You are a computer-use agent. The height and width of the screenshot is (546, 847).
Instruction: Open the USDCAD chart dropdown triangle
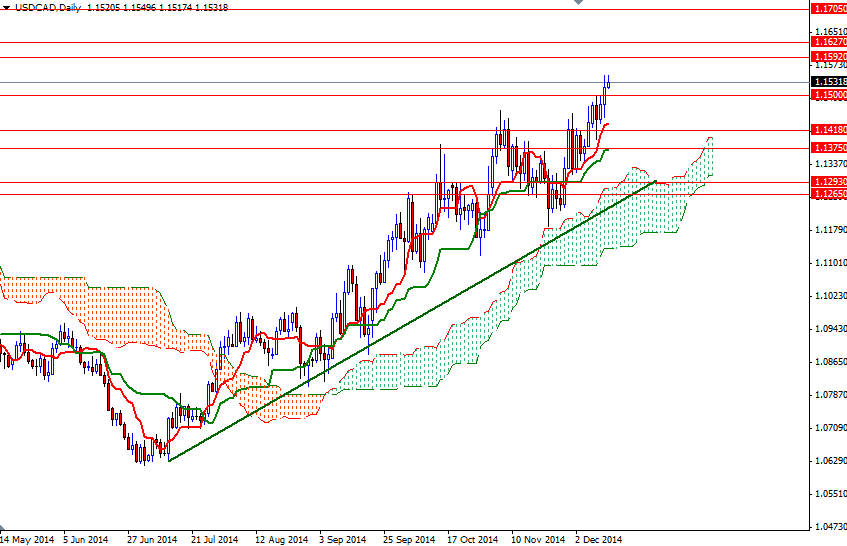coord(6,8)
